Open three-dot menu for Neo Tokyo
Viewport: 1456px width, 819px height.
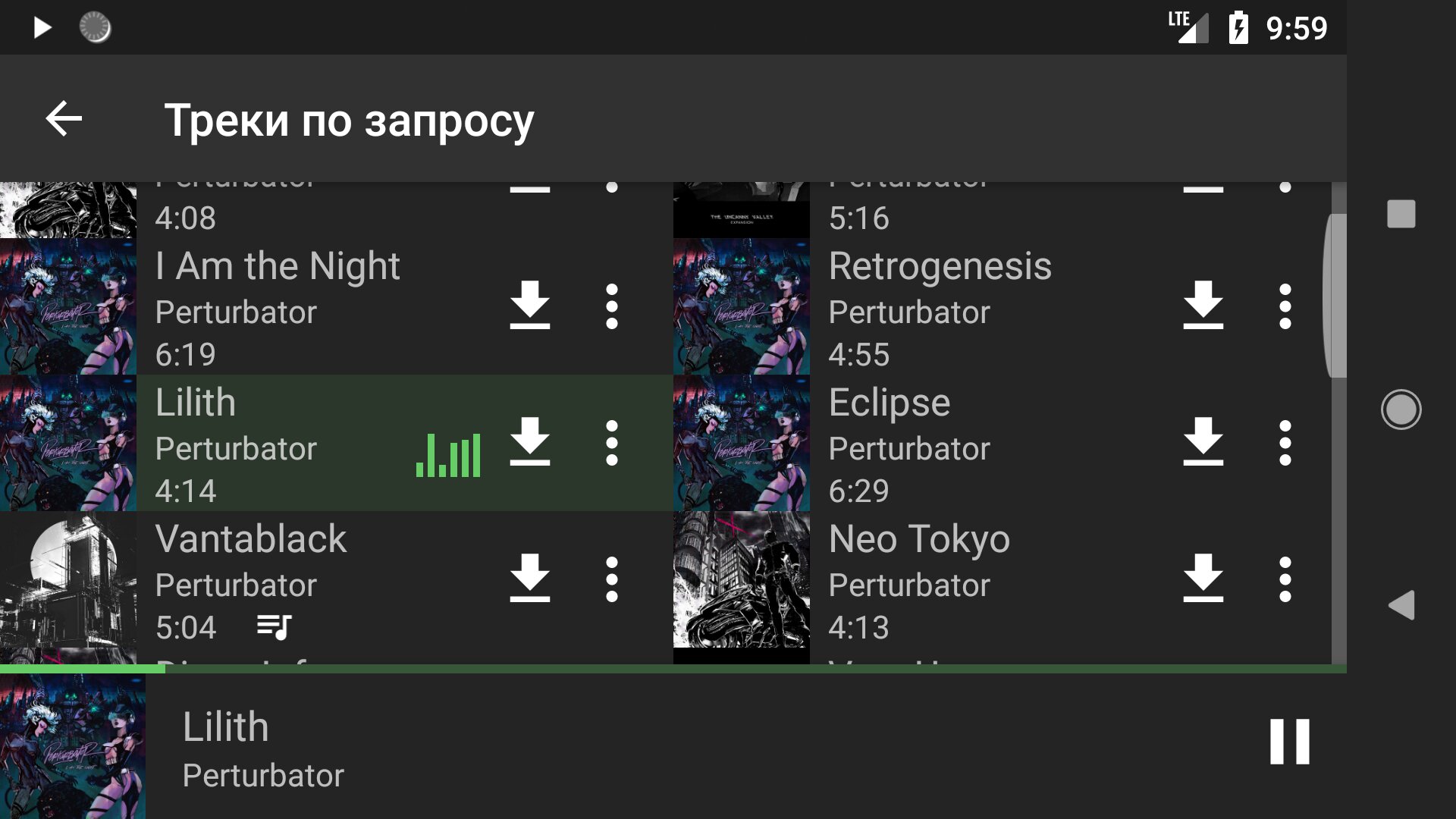point(1285,579)
